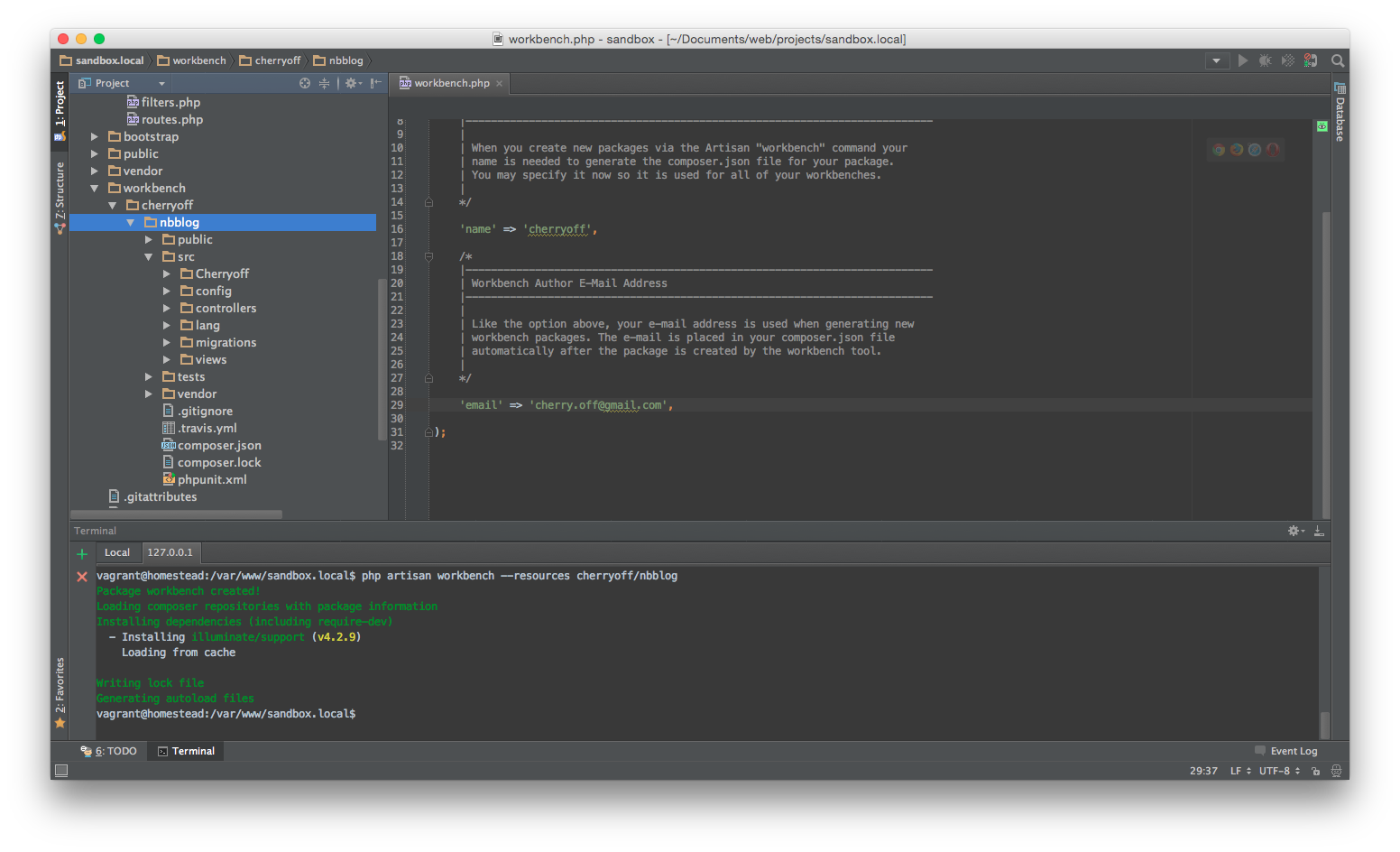The width and height of the screenshot is (1400, 852).
Task: Change UTF-8 file encoding
Action: pyautogui.click(x=1279, y=771)
